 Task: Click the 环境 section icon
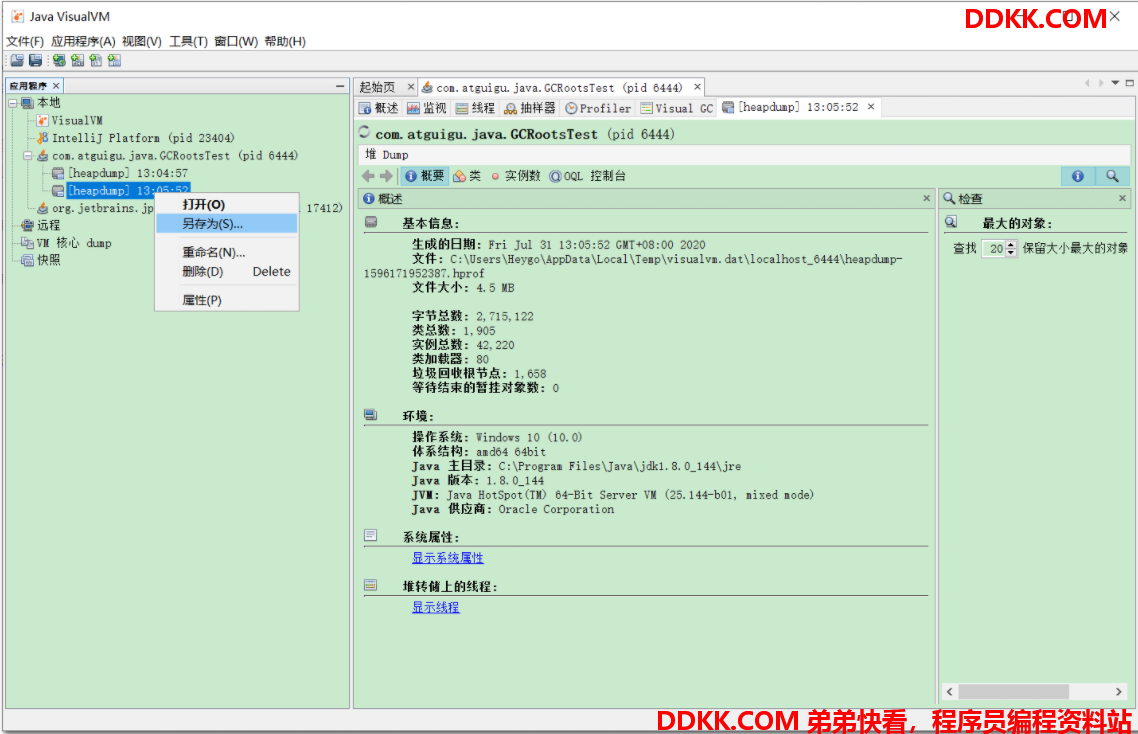pyautogui.click(x=371, y=415)
